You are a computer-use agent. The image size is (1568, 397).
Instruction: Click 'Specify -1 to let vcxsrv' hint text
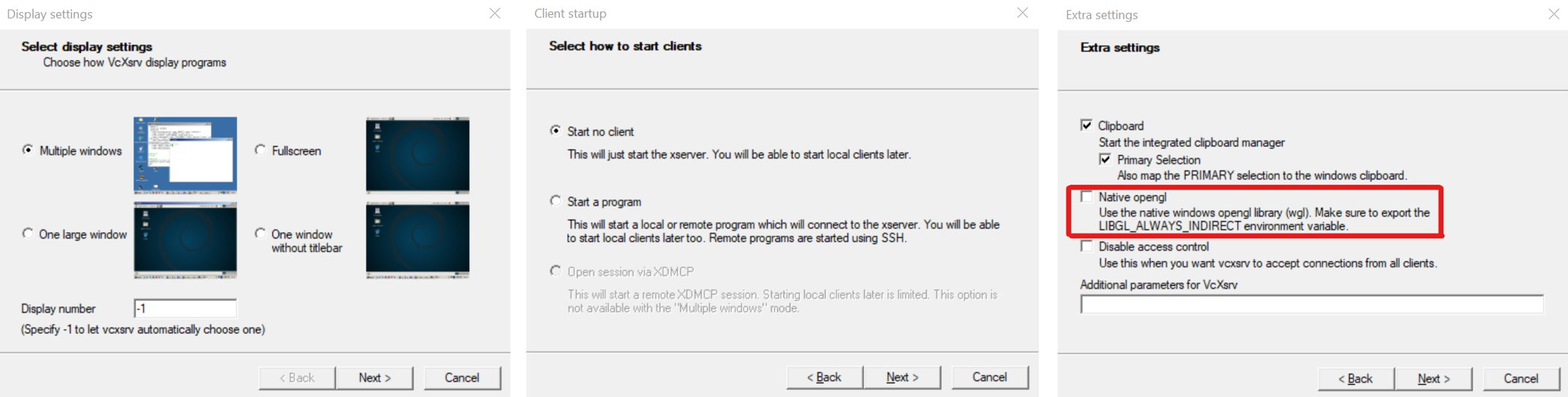click(x=143, y=329)
